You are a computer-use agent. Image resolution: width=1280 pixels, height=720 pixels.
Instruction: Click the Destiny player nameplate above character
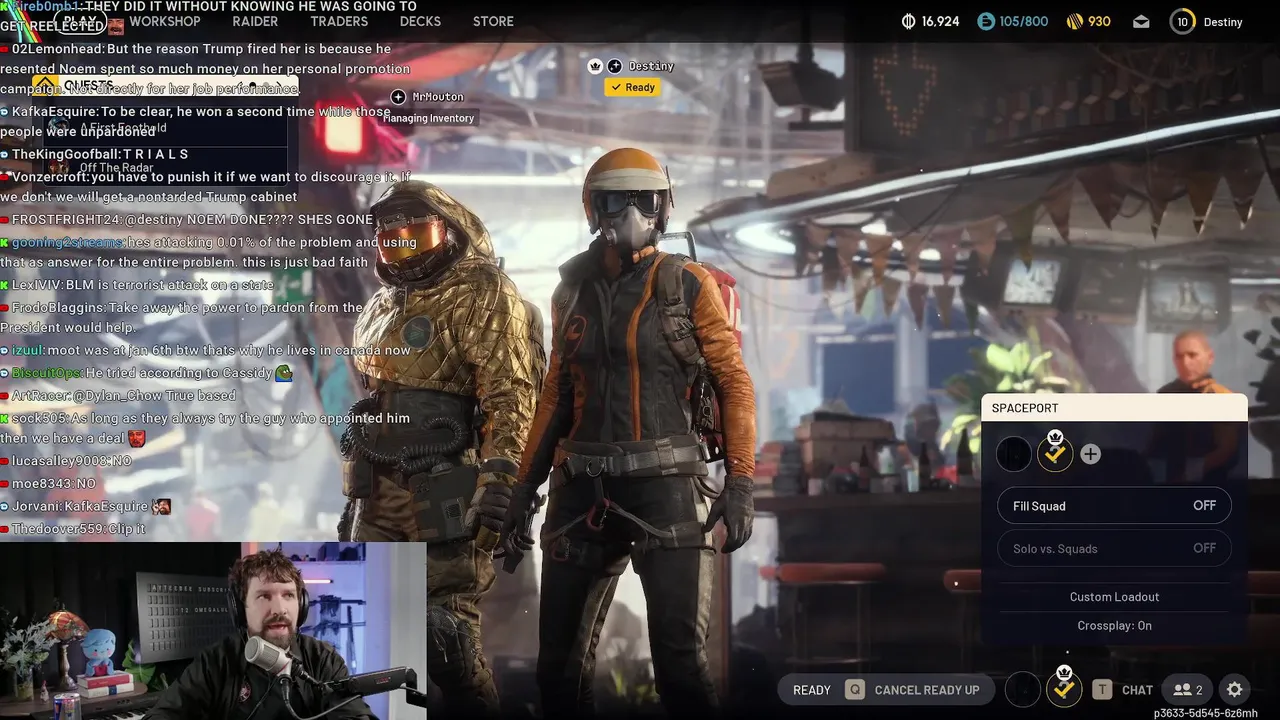[x=651, y=66]
